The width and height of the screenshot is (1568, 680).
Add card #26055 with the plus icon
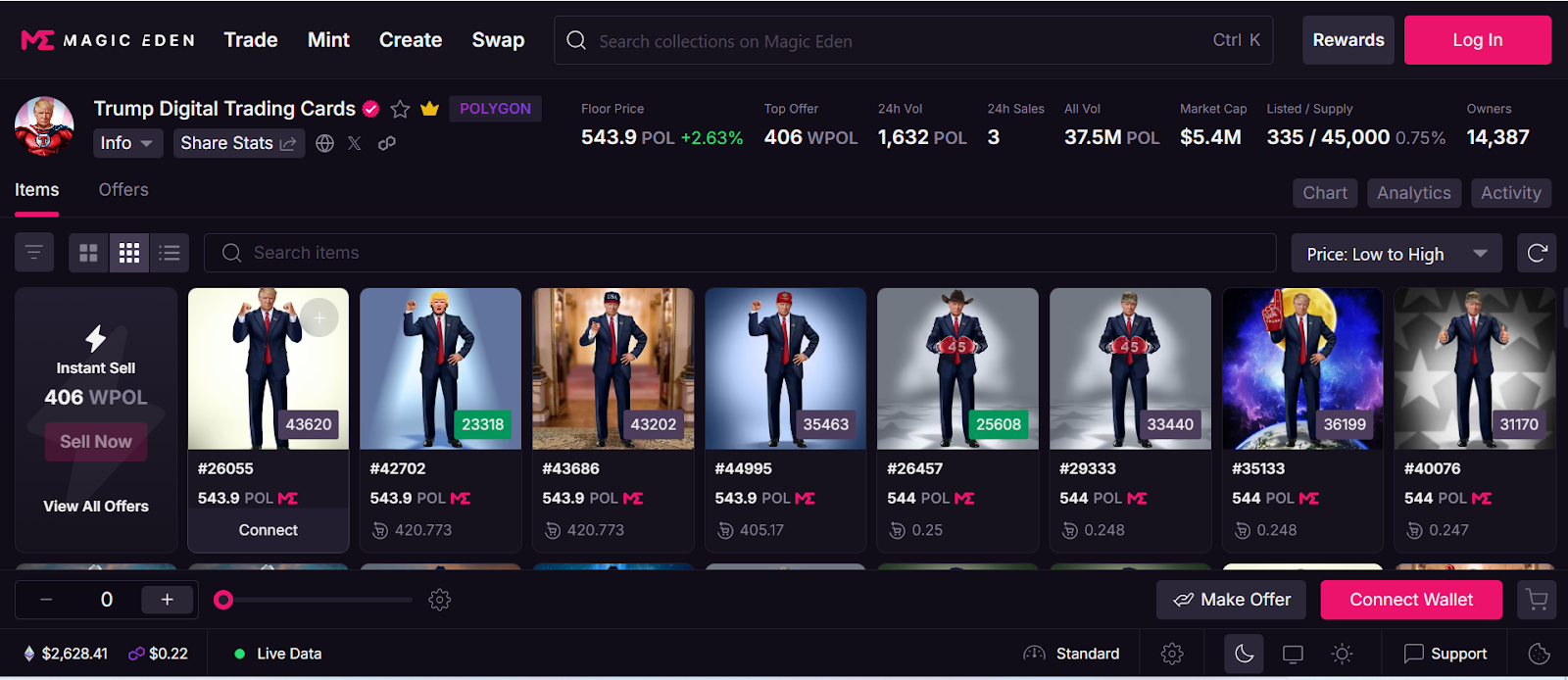319,317
